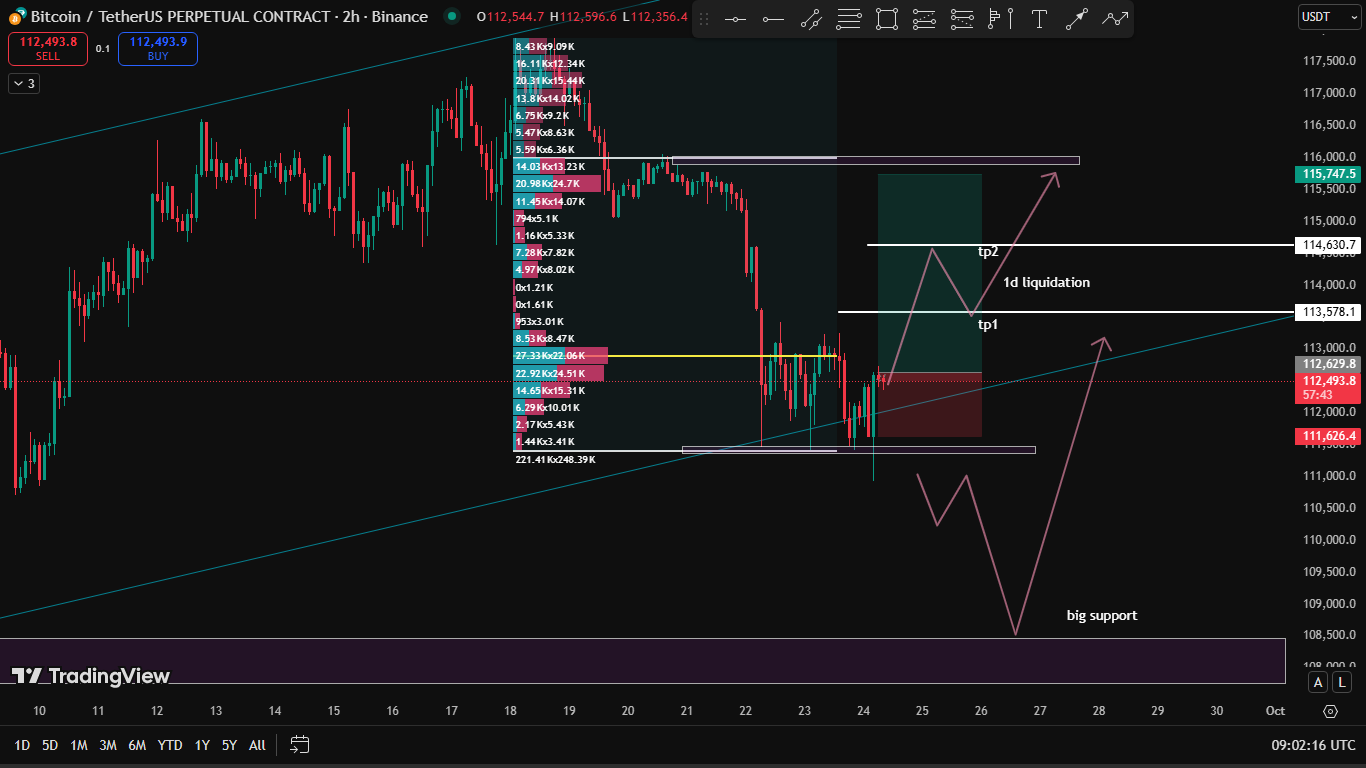The width and height of the screenshot is (1366, 768).
Task: Click the green market status indicator
Action: (x=452, y=16)
